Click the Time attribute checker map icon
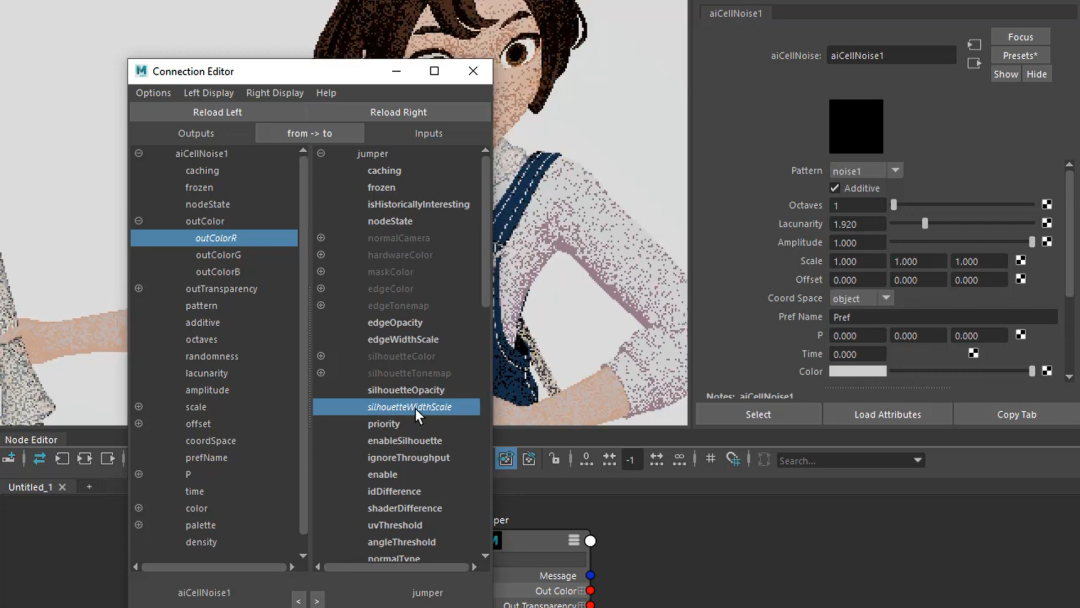 coord(973,354)
